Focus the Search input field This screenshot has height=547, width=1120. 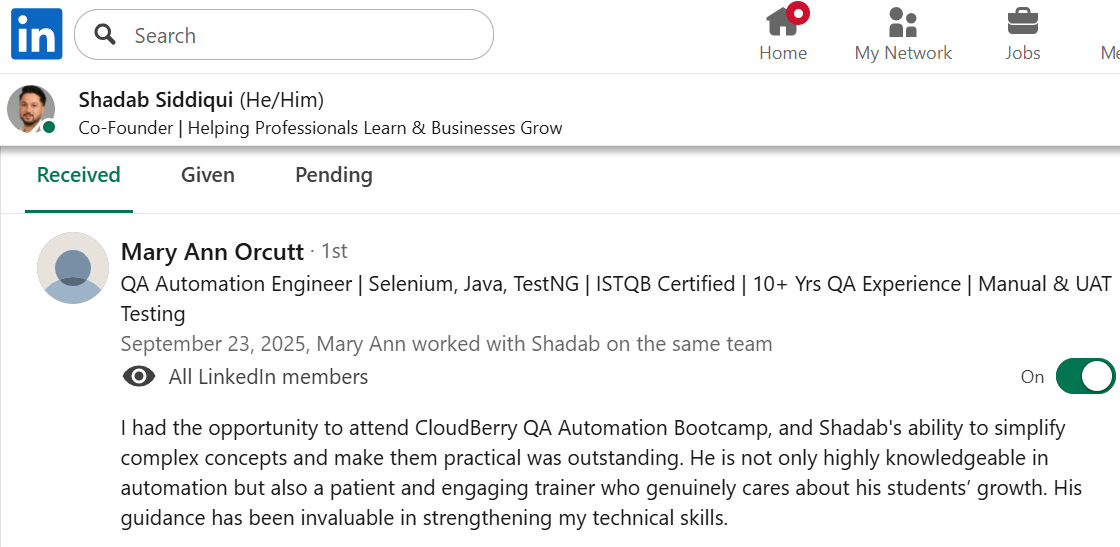pos(300,36)
